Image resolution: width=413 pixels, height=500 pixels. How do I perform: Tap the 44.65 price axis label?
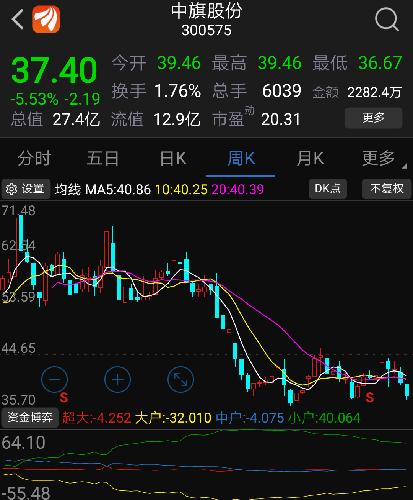[x=18, y=348]
